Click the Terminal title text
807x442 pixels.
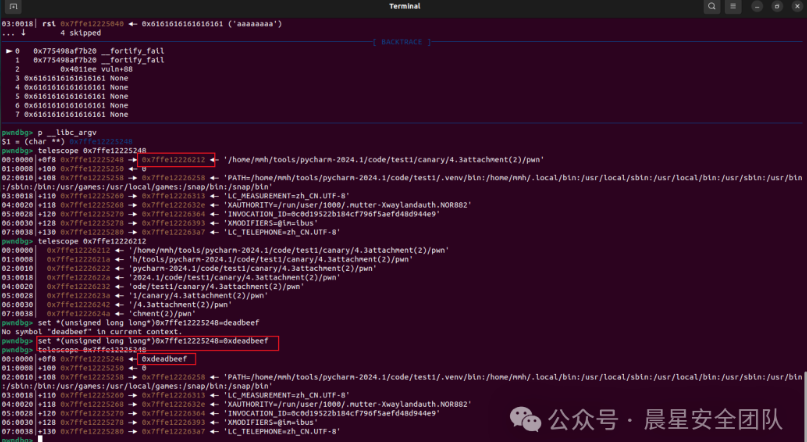[403, 8]
